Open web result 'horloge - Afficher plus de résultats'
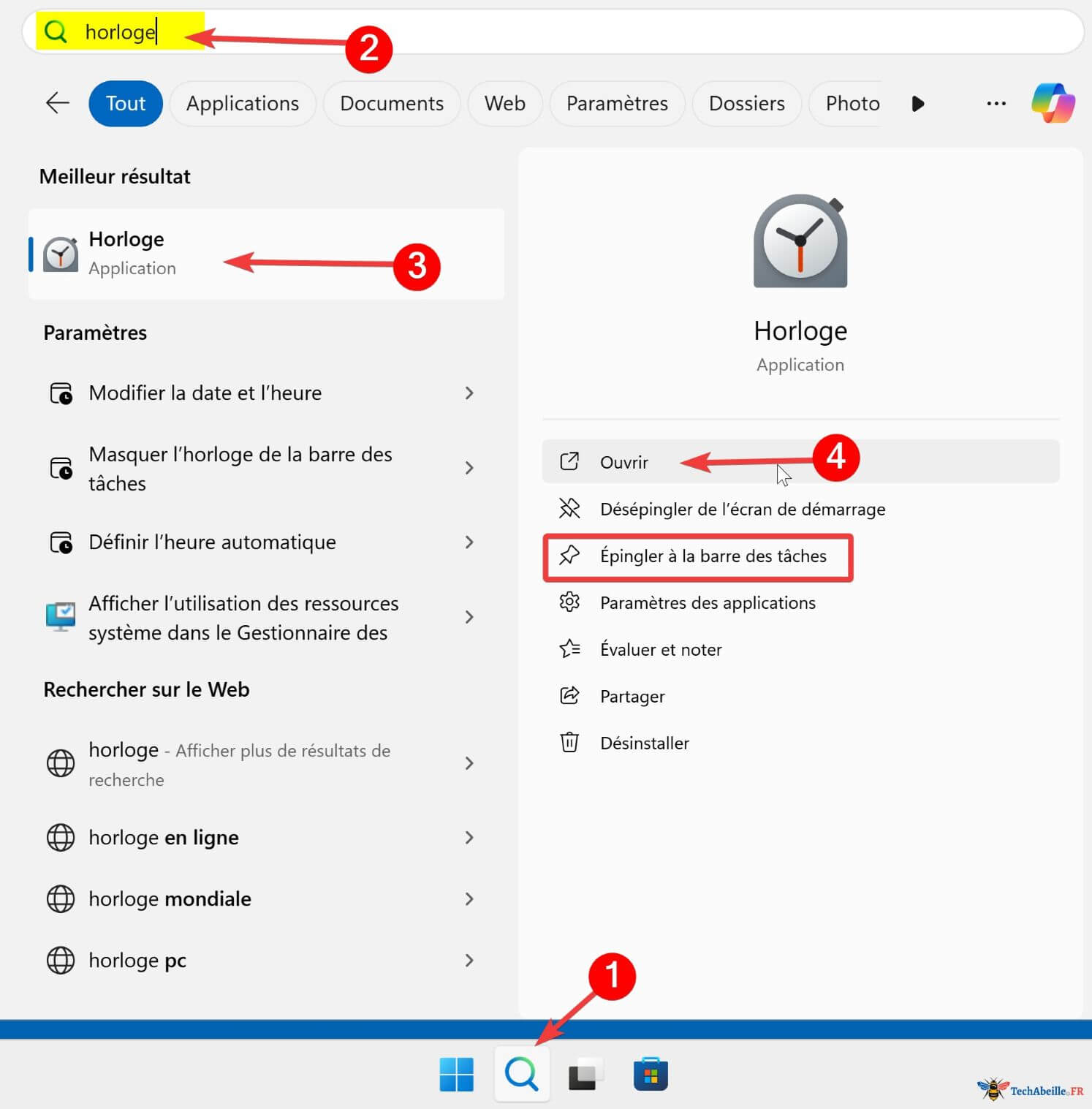Image resolution: width=1092 pixels, height=1109 pixels. click(266, 764)
